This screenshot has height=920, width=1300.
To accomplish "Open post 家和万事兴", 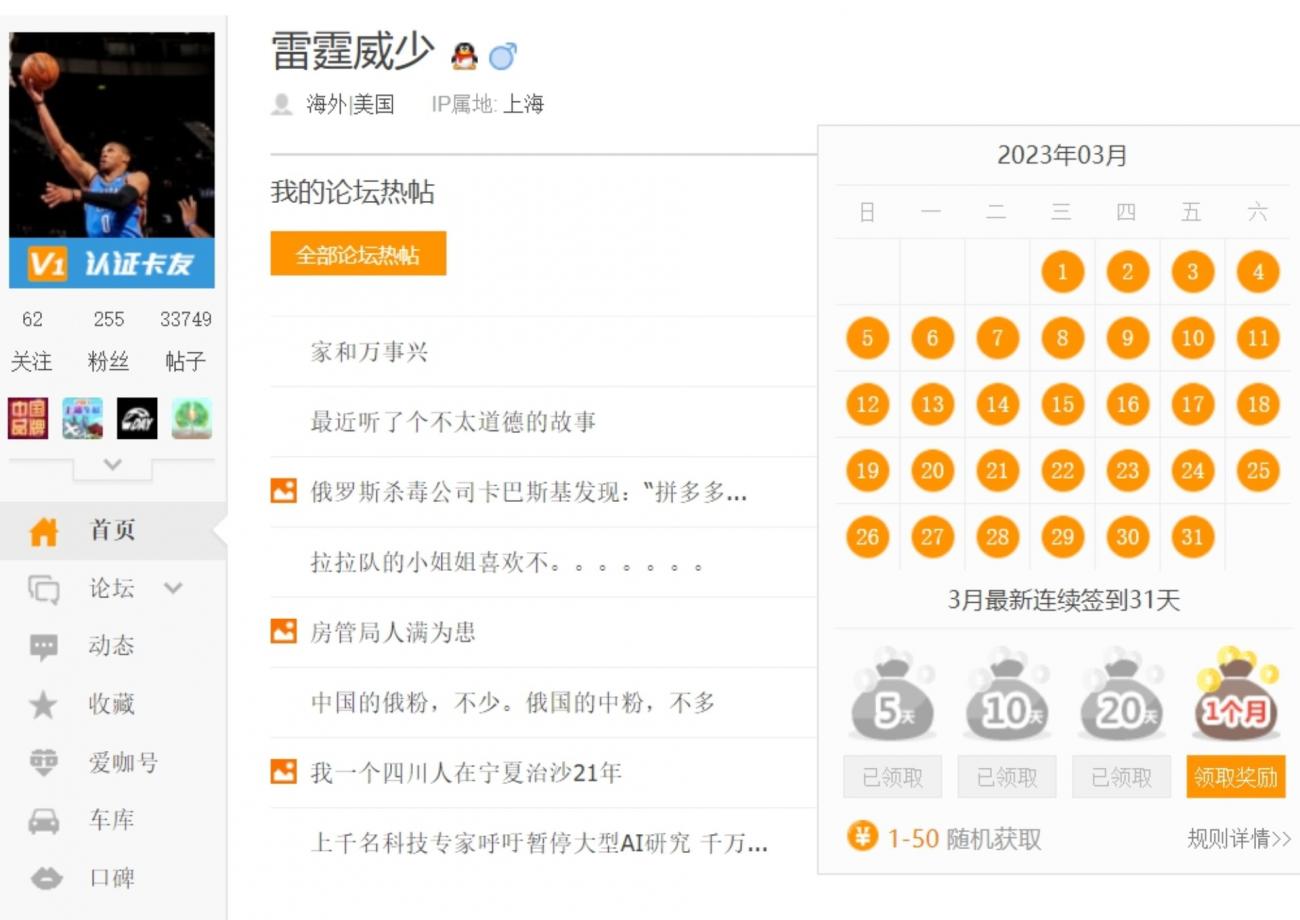I will coord(369,352).
